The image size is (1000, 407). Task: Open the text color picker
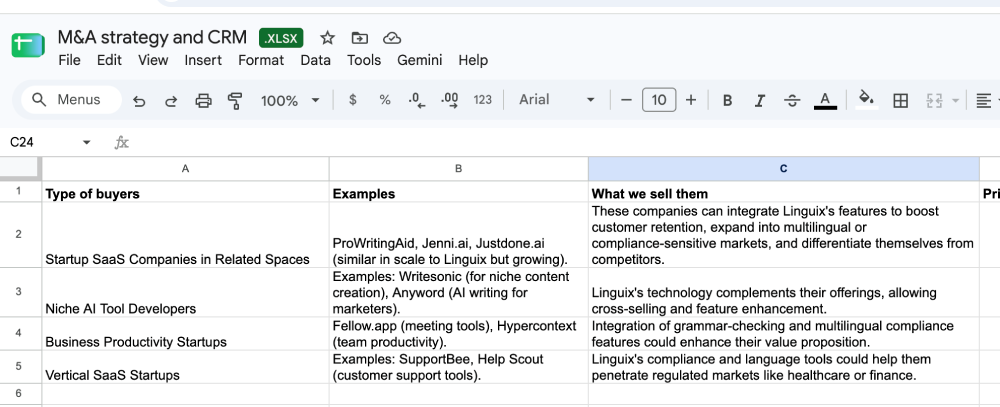click(x=825, y=100)
